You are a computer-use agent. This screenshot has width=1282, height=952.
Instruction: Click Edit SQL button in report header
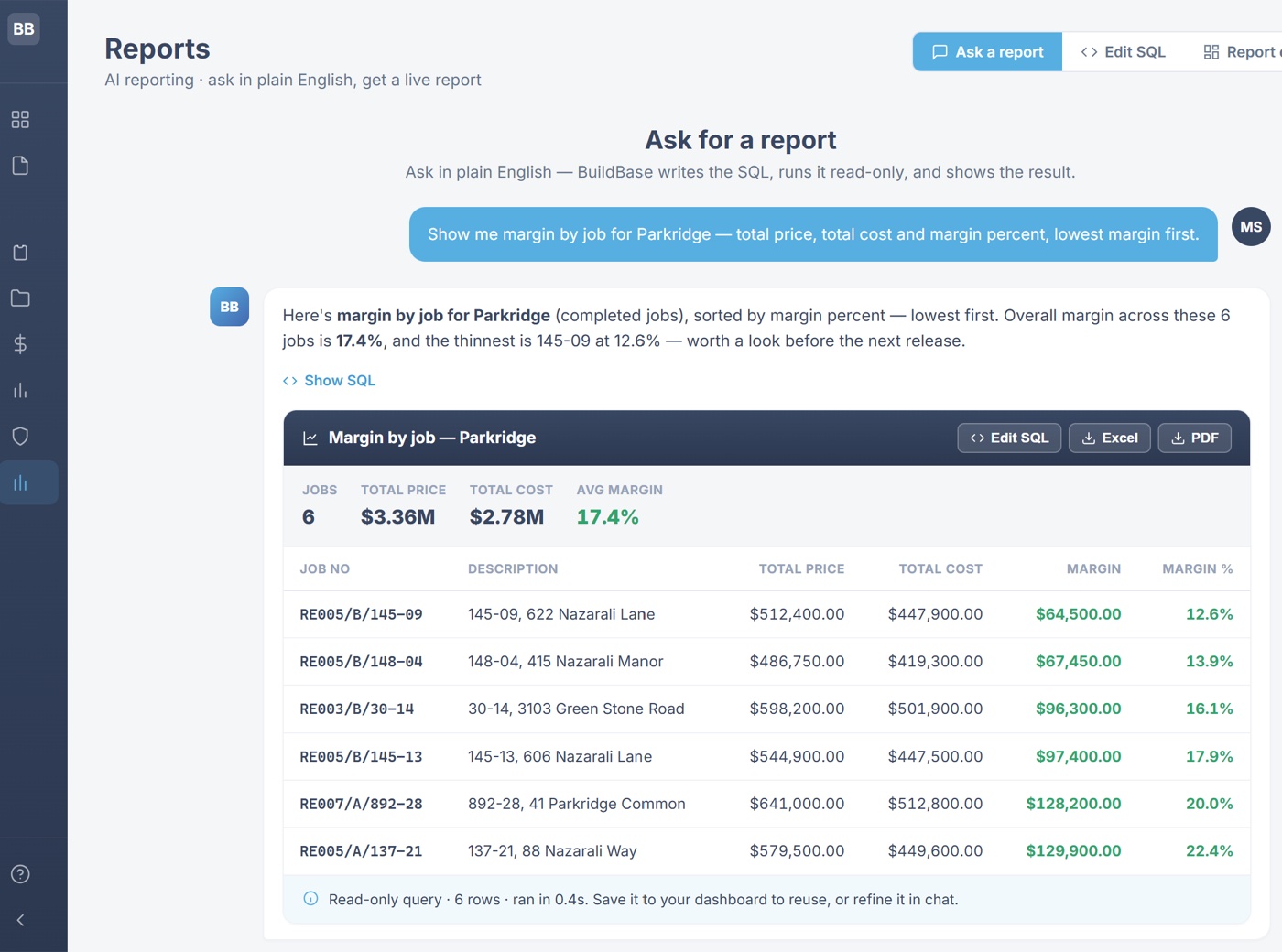click(x=1009, y=438)
